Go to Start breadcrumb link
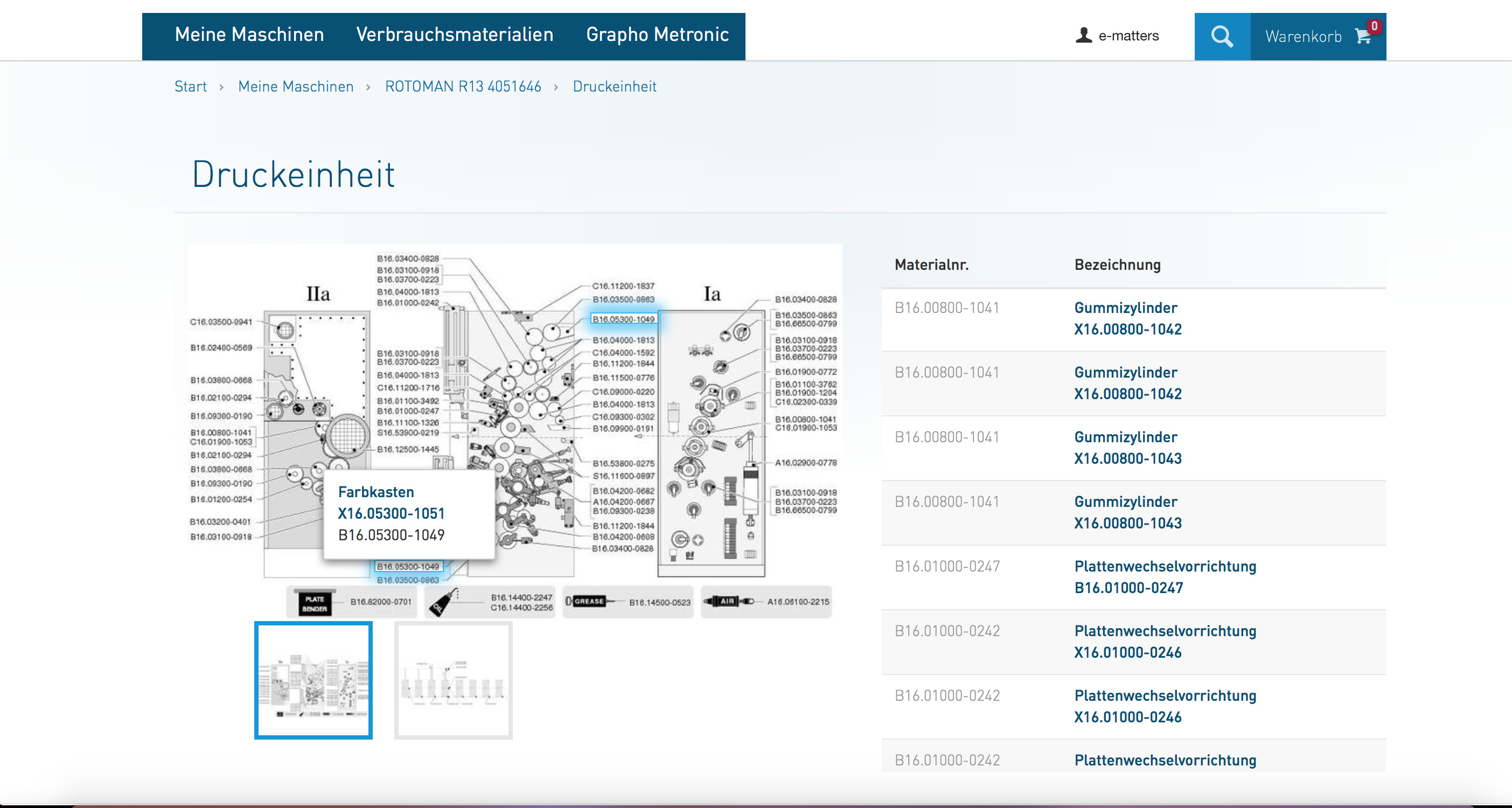Screen dimensions: 1512x808 tap(190, 87)
